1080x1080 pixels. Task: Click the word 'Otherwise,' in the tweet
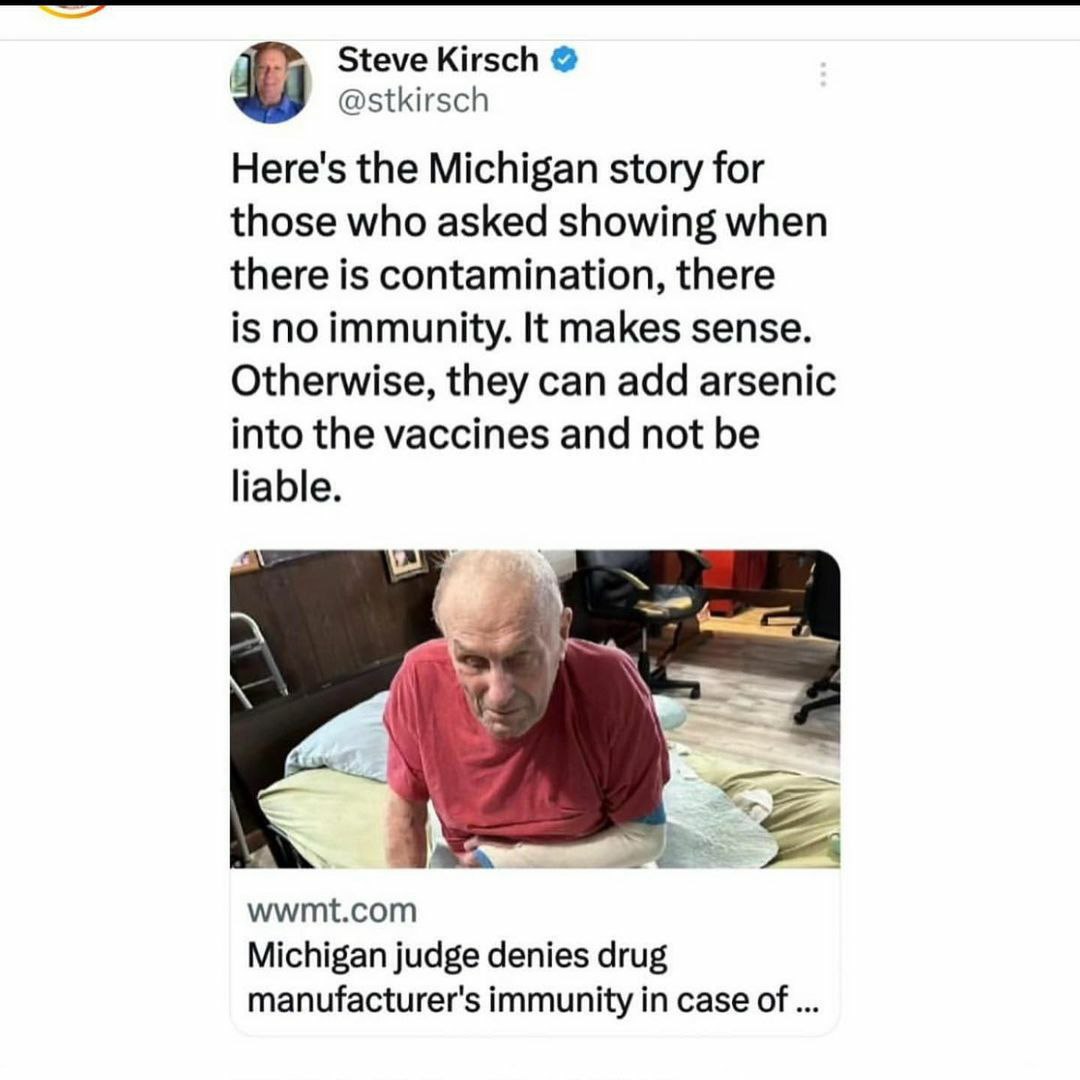333,382
